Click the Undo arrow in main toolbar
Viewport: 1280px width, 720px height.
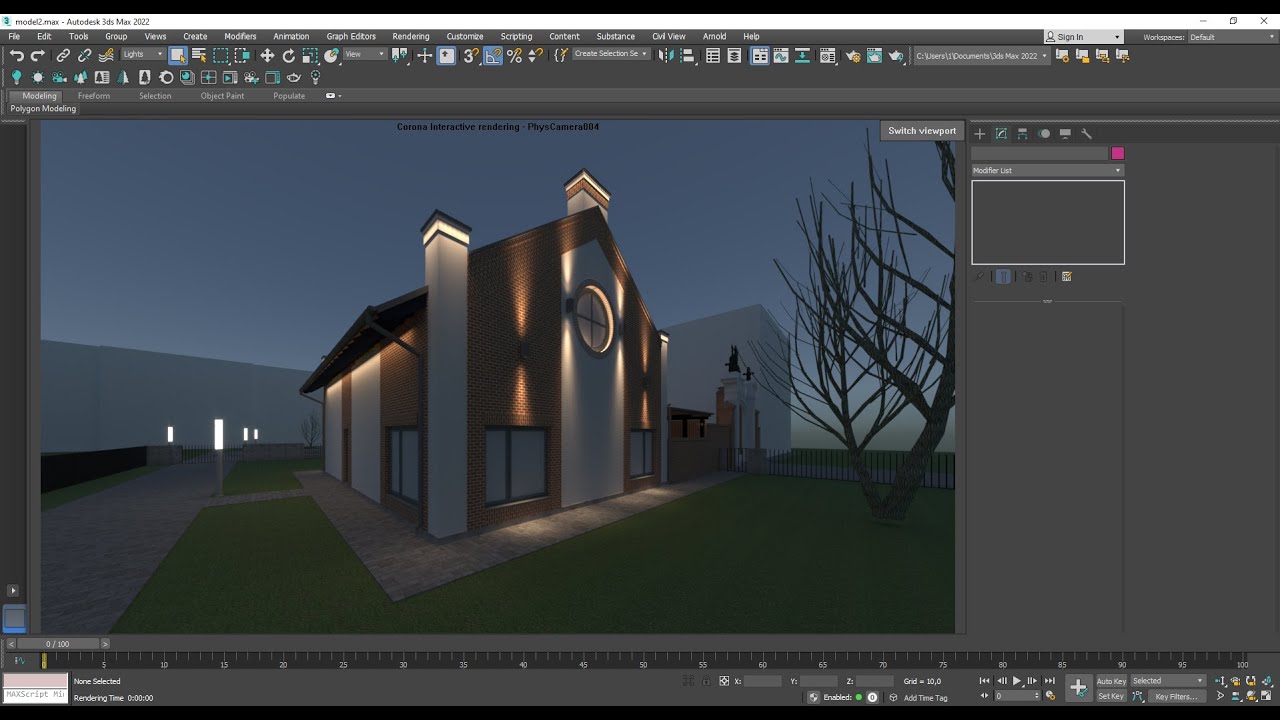16,56
